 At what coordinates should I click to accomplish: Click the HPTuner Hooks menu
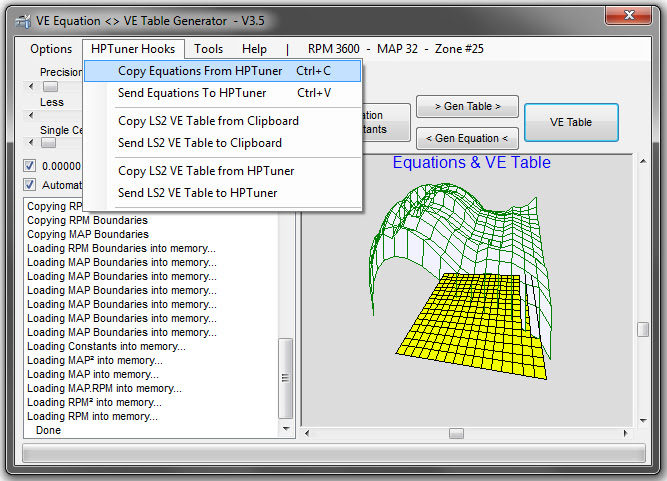pos(133,49)
